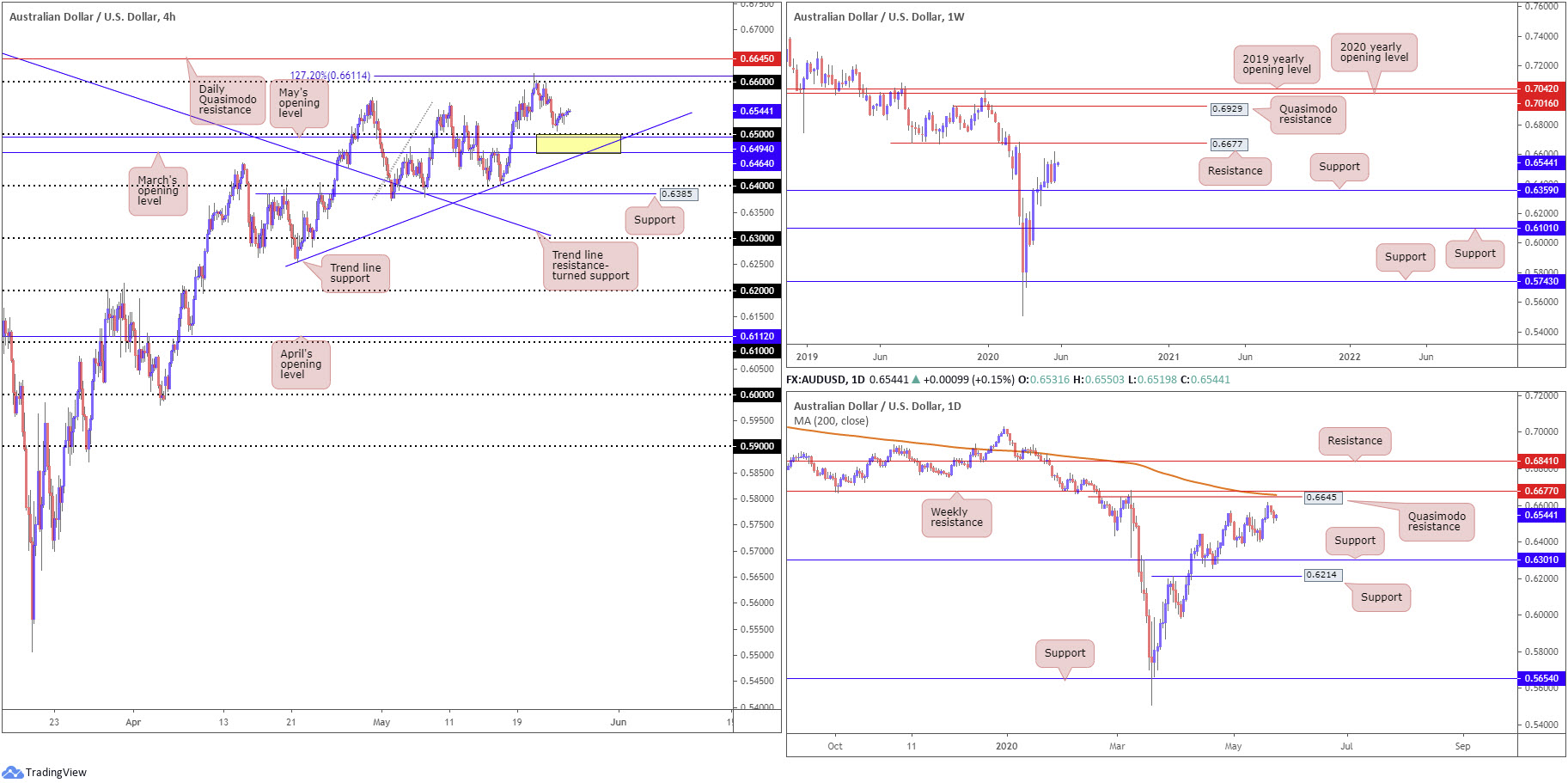Click the 127.20%(0.66114) Fibonacci label
1568x783 pixels.
point(330,76)
